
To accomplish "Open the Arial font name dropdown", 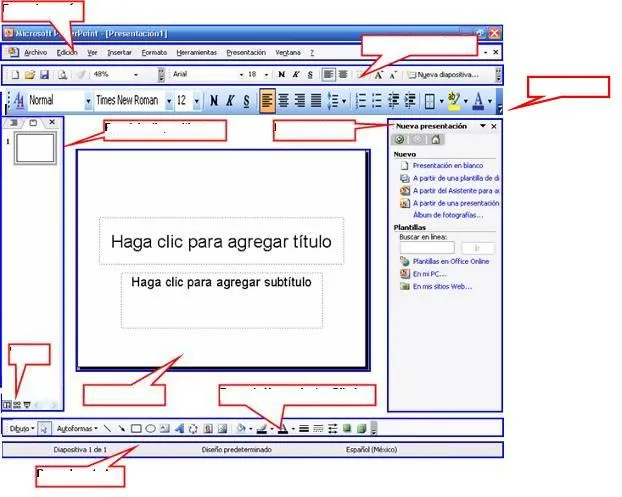I will pyautogui.click(x=241, y=75).
